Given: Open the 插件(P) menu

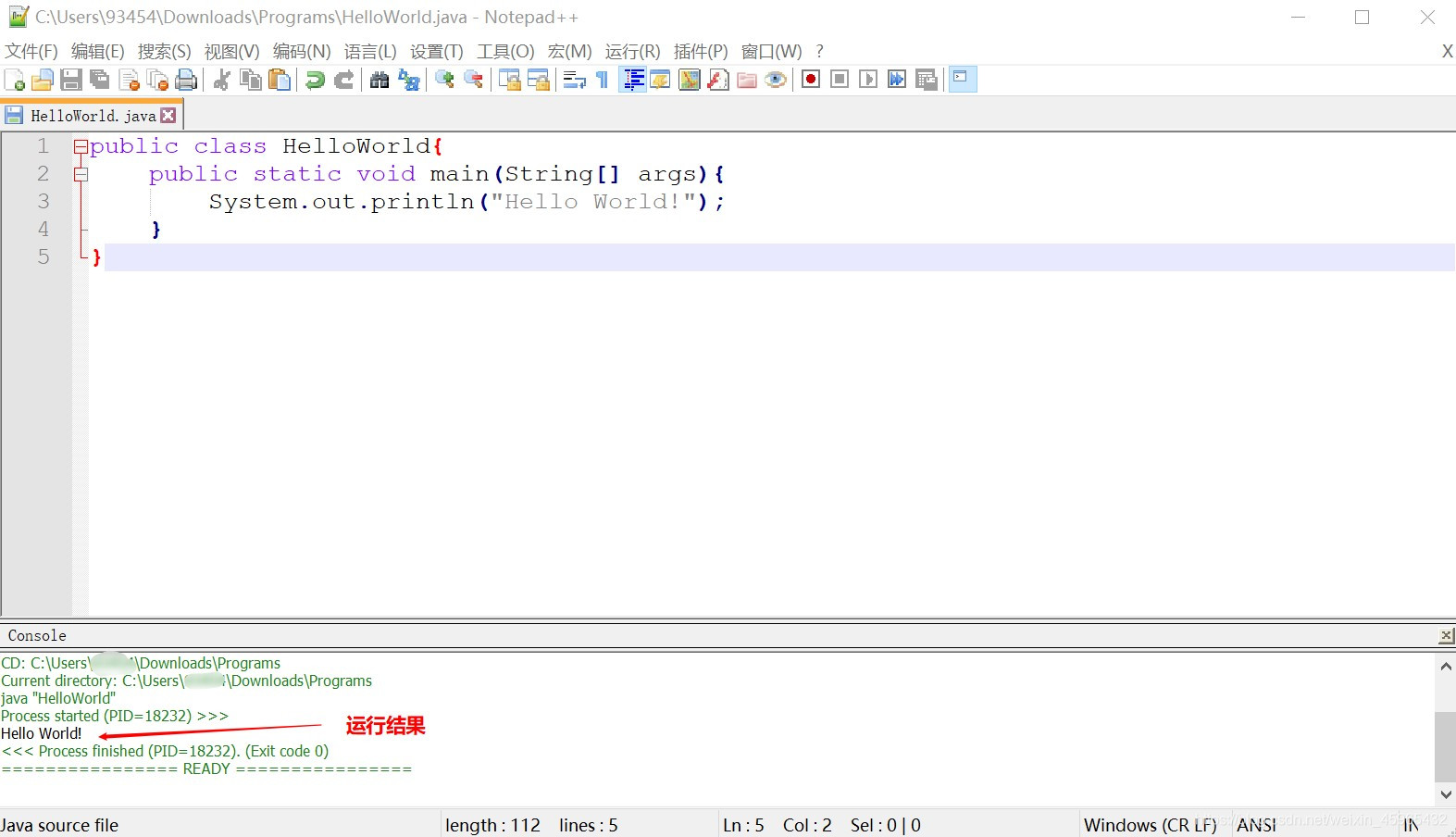Looking at the screenshot, I should pyautogui.click(x=701, y=51).
